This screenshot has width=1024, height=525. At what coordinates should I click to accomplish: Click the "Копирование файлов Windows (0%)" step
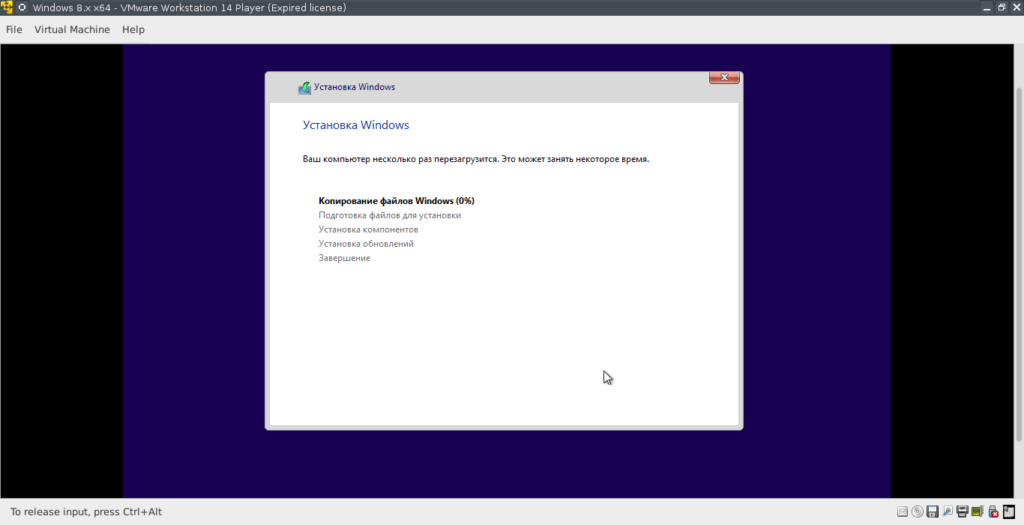pyautogui.click(x=396, y=200)
